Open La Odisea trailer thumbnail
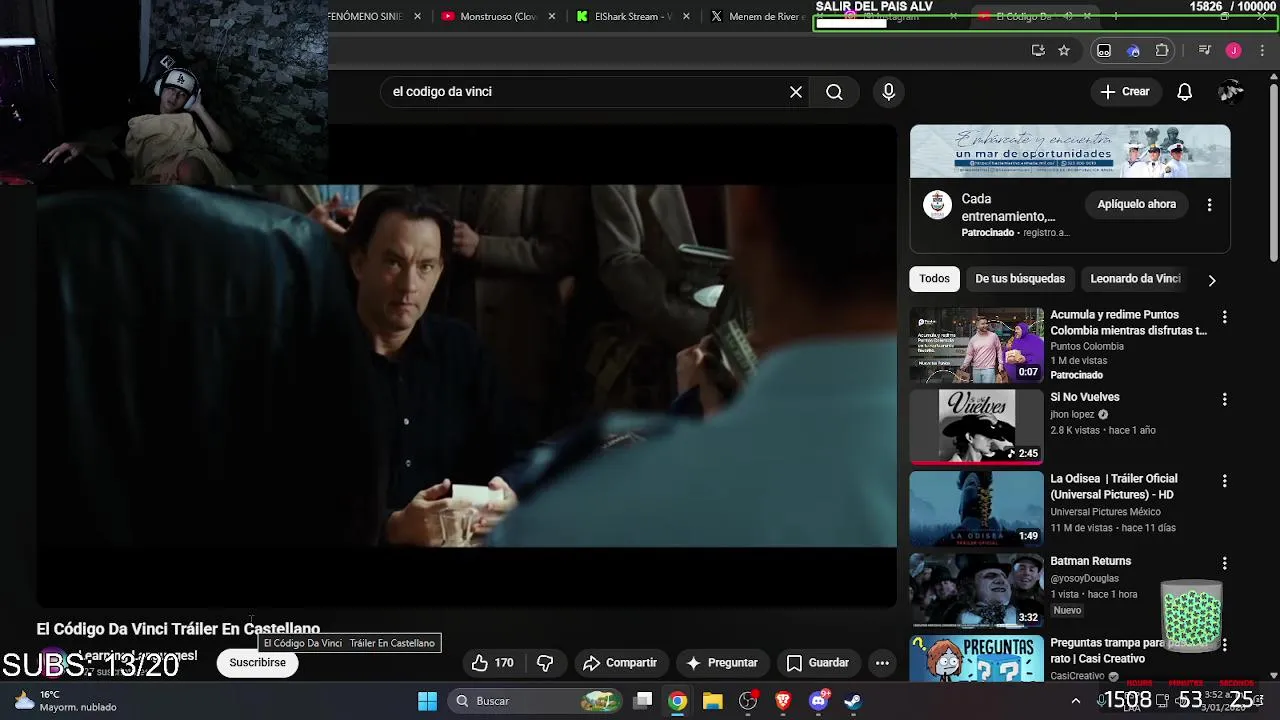This screenshot has width=1280, height=720. [x=977, y=509]
